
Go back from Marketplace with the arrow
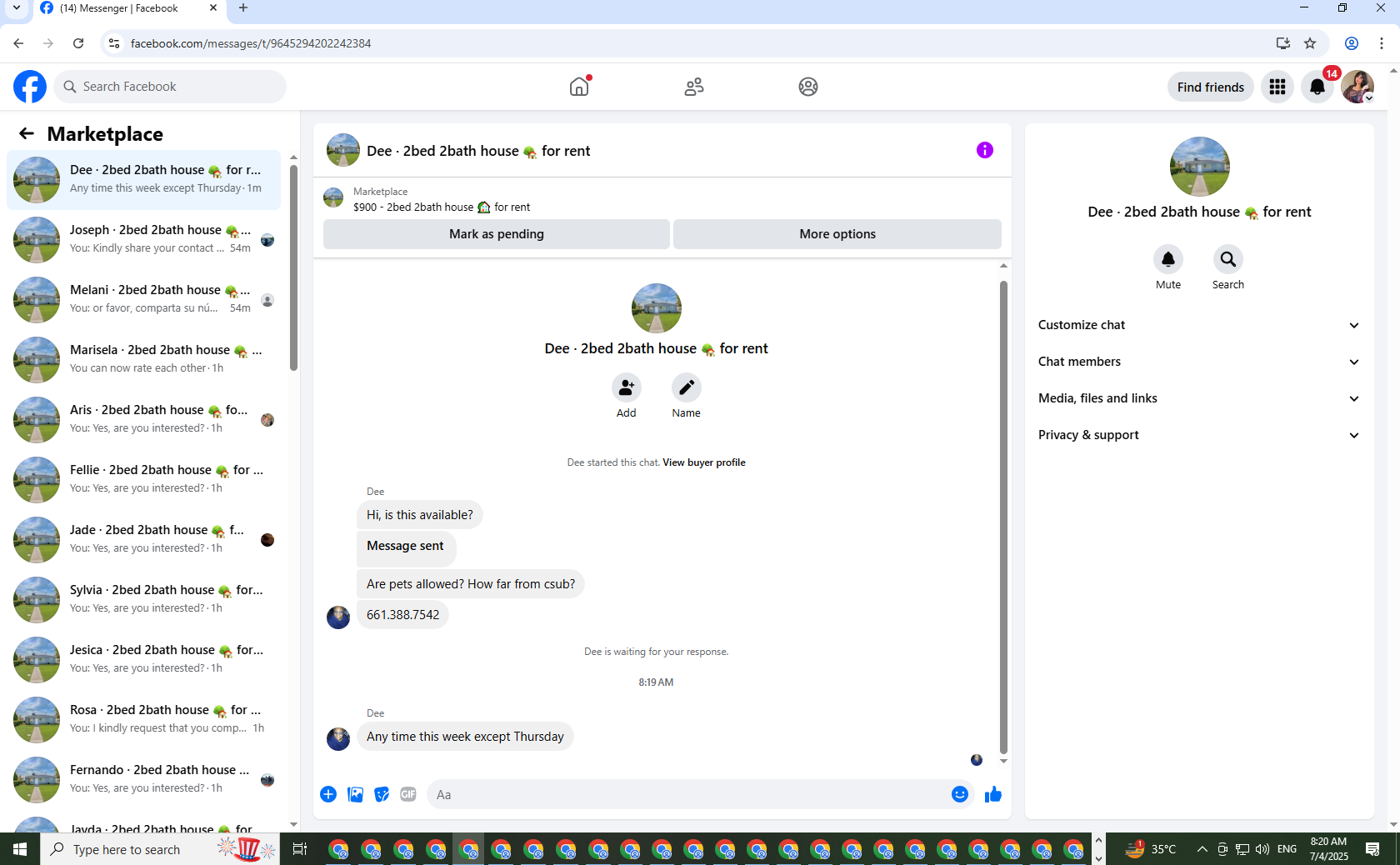pos(27,133)
